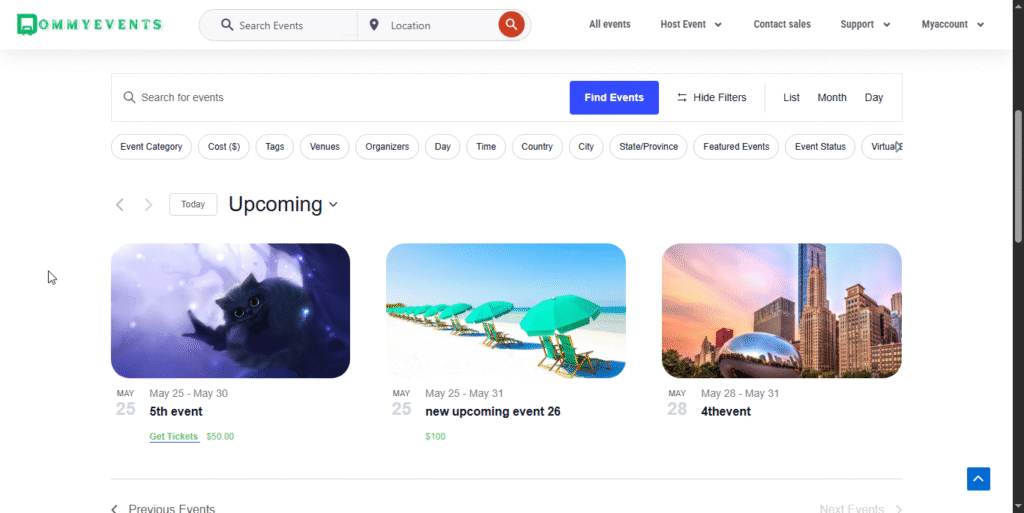Open the Organizers filter
1024x513 pixels.
tap(387, 147)
